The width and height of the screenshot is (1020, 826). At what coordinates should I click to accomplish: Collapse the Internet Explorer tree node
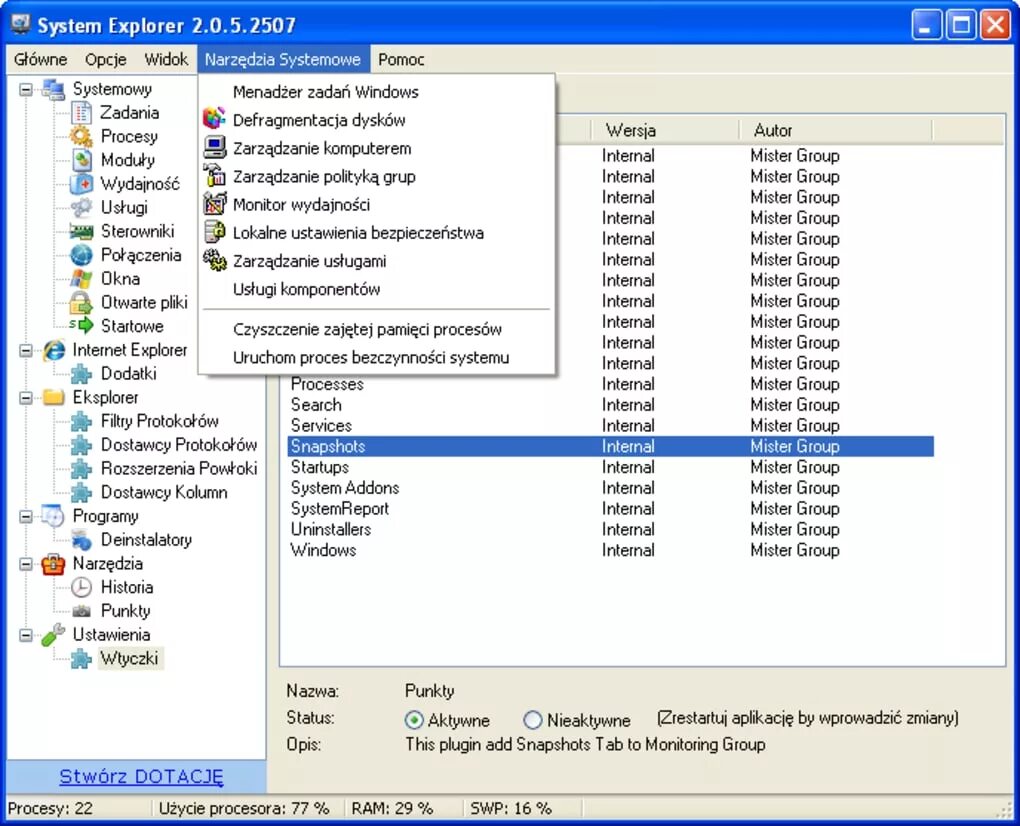coord(26,350)
